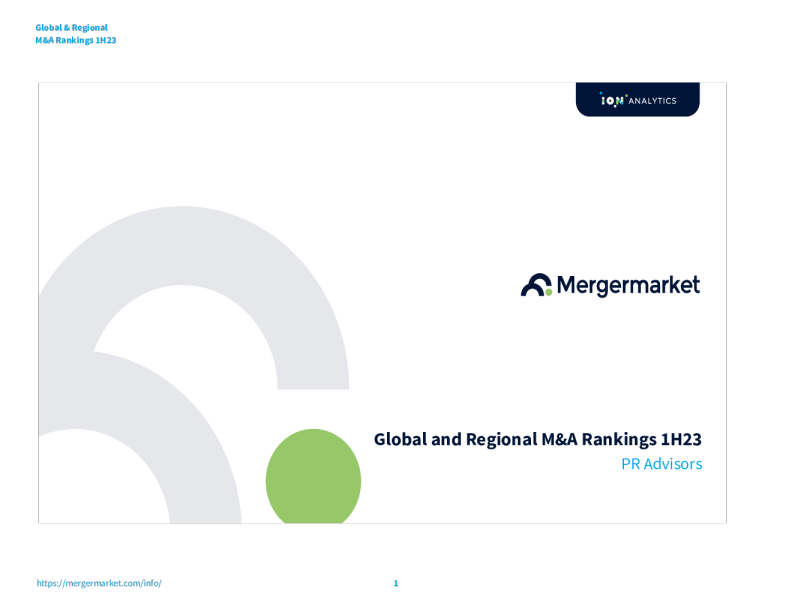Viewport: 792px width, 612px height.
Task: Select the green circle graphic
Action: click(313, 478)
